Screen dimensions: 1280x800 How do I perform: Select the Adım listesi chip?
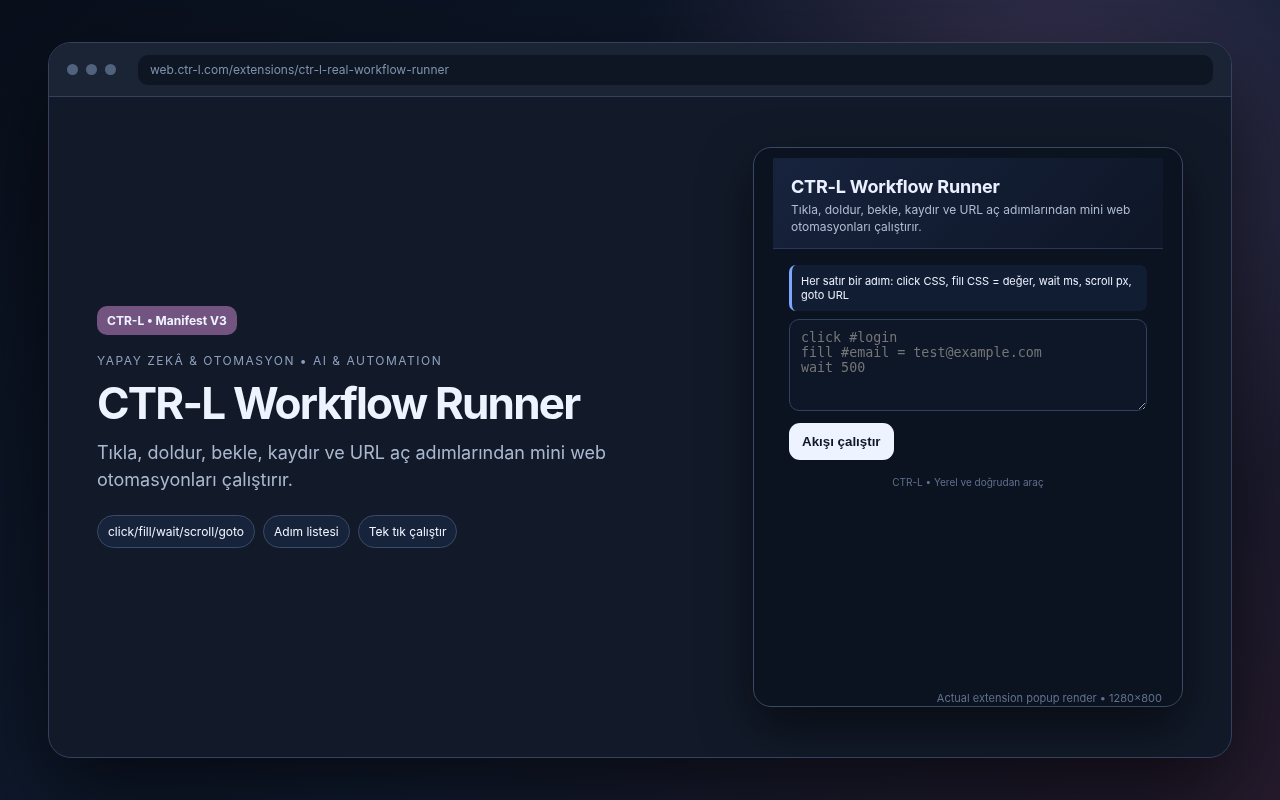[x=306, y=531]
